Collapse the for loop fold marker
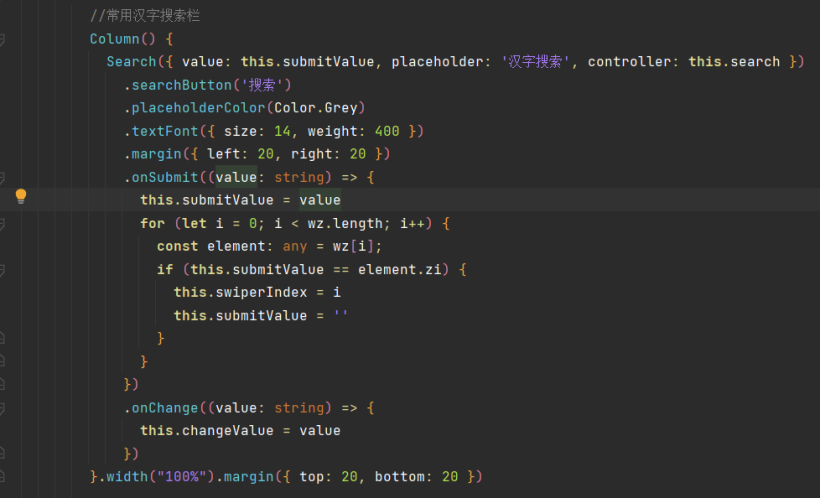820x498 pixels. pos(2,224)
